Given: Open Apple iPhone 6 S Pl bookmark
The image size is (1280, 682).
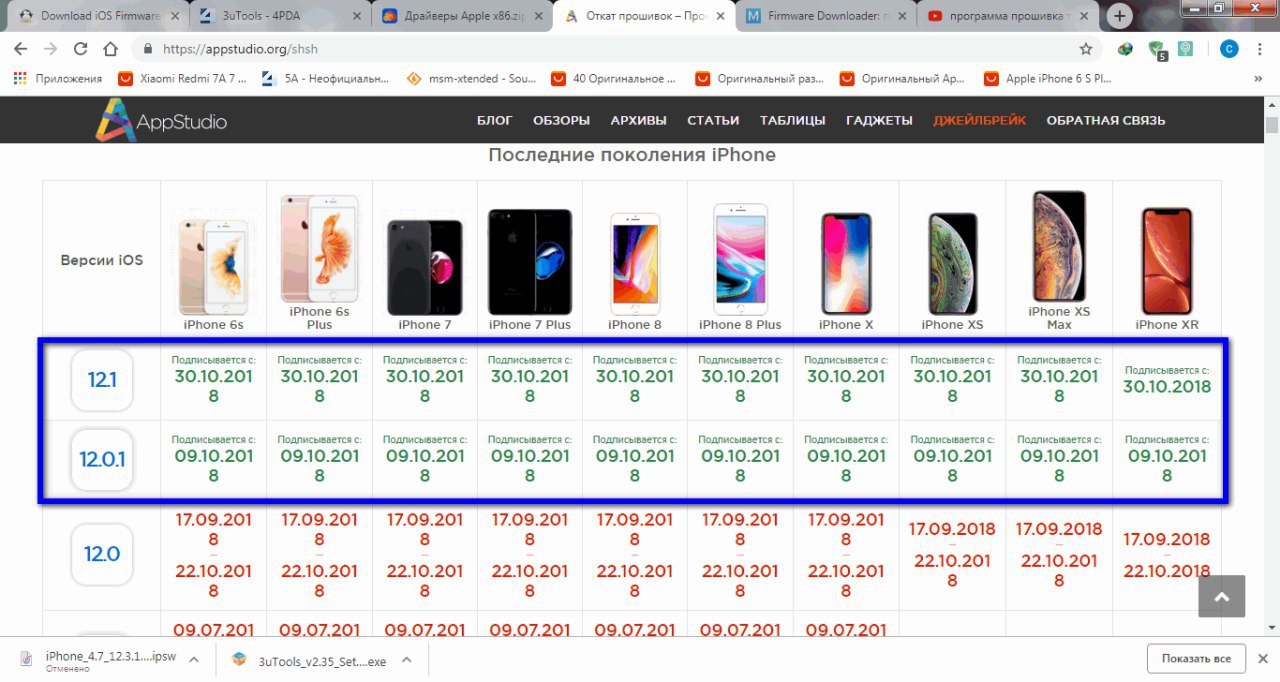Looking at the screenshot, I should 1048,78.
